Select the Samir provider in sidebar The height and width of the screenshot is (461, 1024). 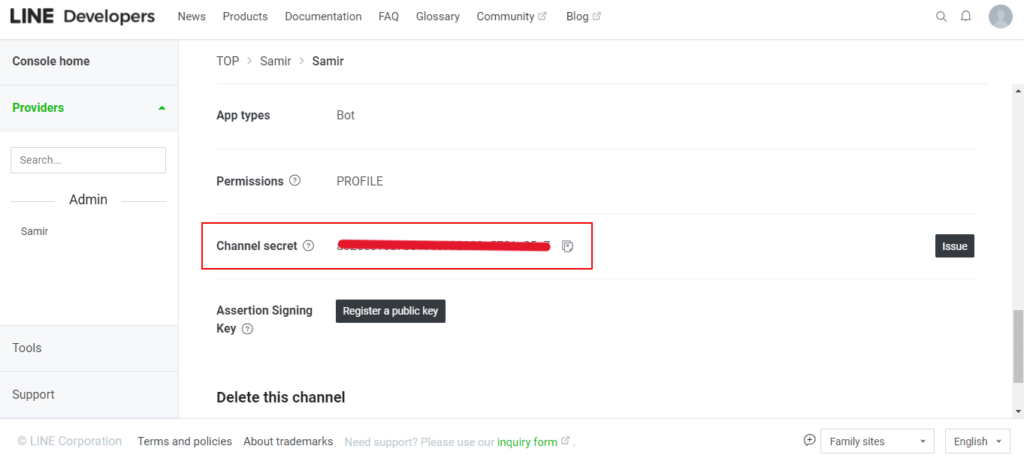35,231
